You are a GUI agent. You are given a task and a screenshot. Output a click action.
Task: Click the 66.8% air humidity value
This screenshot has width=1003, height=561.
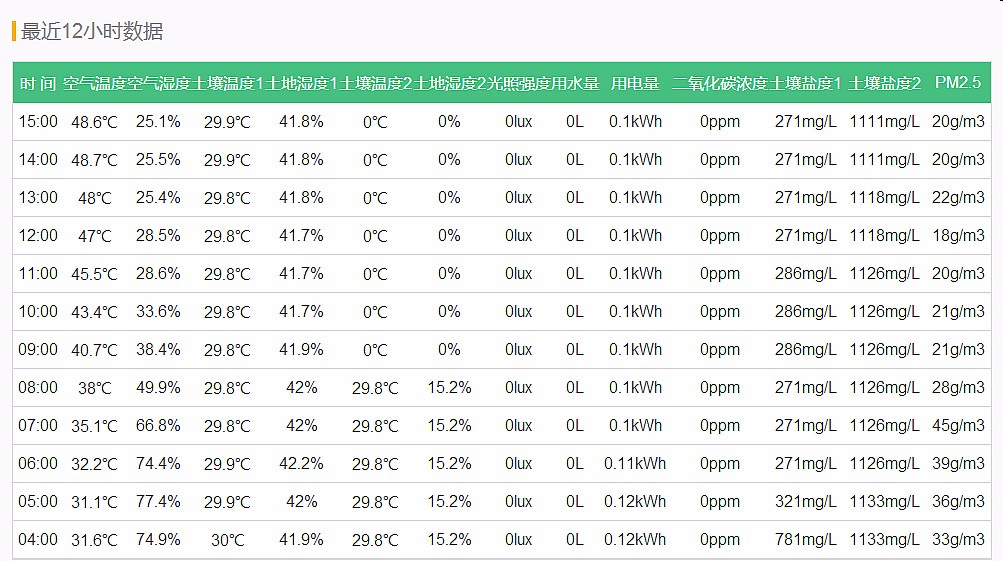(158, 426)
